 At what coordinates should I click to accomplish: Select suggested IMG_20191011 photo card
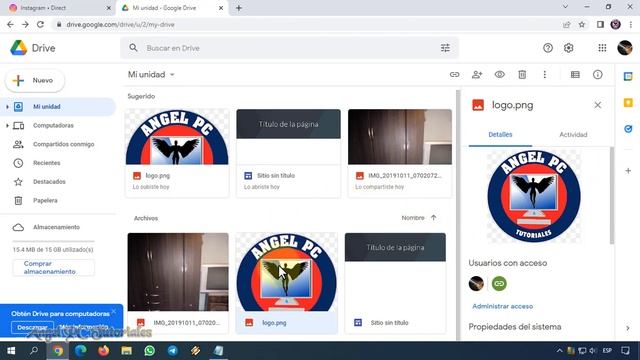[400, 153]
